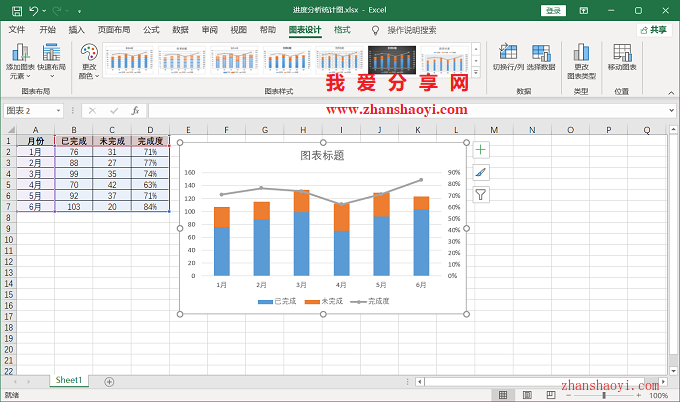Screen dimensions: 680x402
Task: Expand the formula bar arrow
Action: [x=671, y=111]
